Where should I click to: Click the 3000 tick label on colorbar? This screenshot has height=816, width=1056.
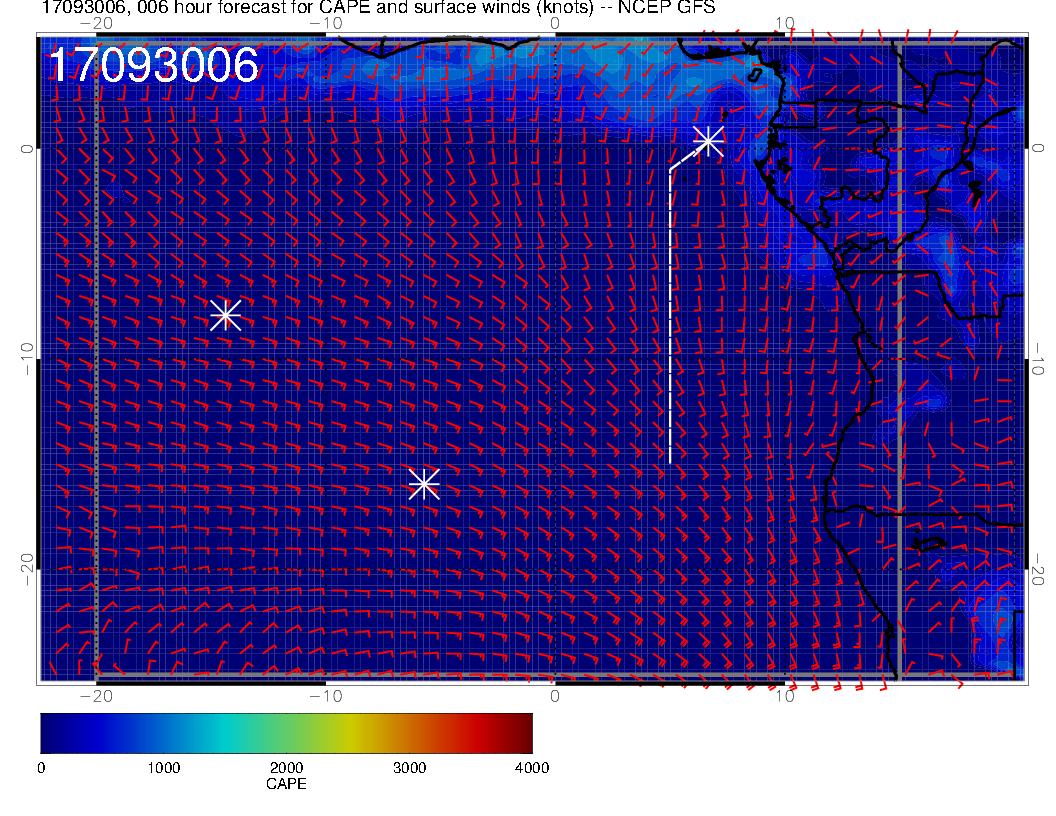(409, 768)
